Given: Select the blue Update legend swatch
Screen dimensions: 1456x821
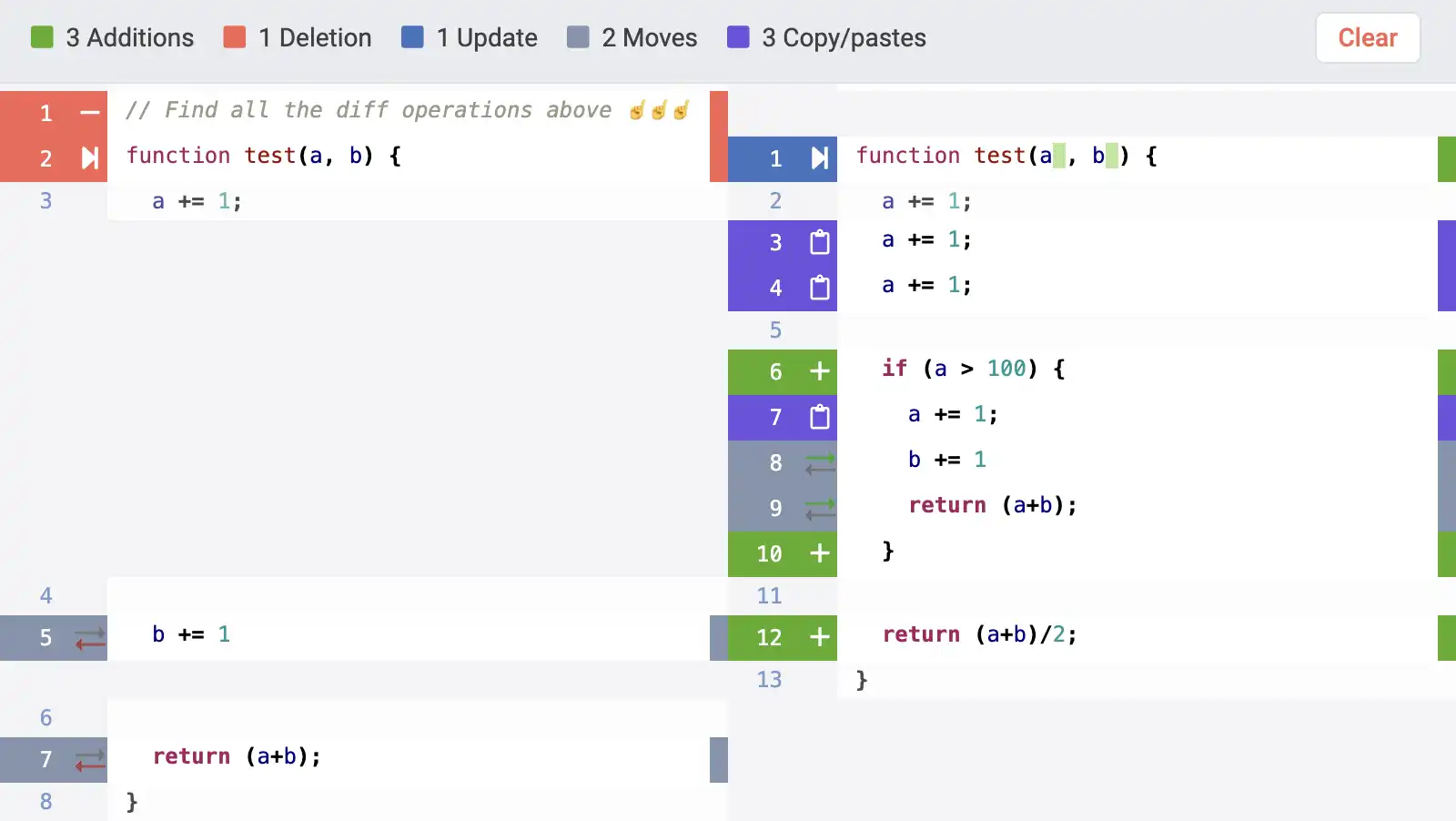Looking at the screenshot, I should pyautogui.click(x=412, y=37).
